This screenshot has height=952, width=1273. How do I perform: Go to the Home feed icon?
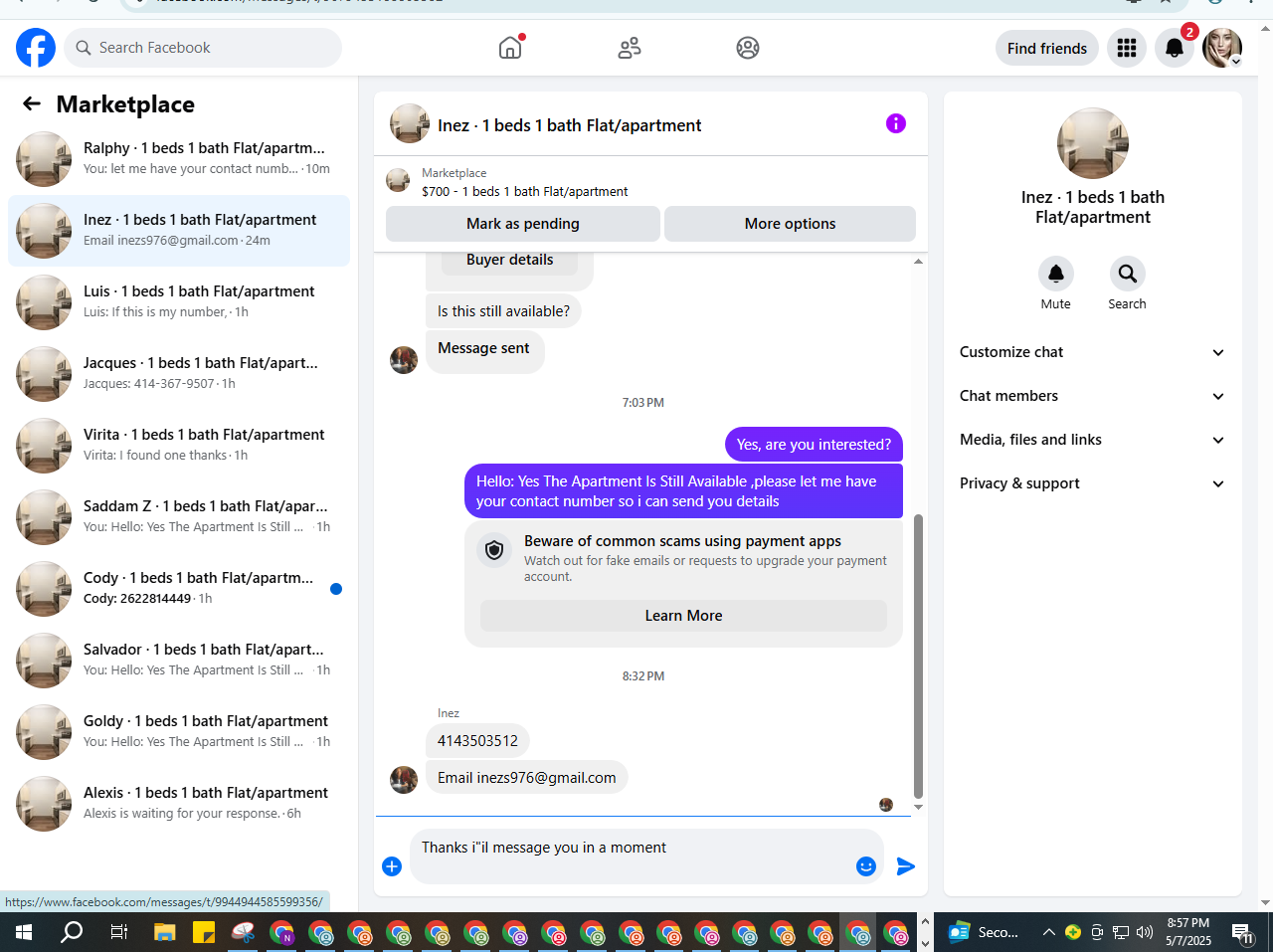[510, 48]
